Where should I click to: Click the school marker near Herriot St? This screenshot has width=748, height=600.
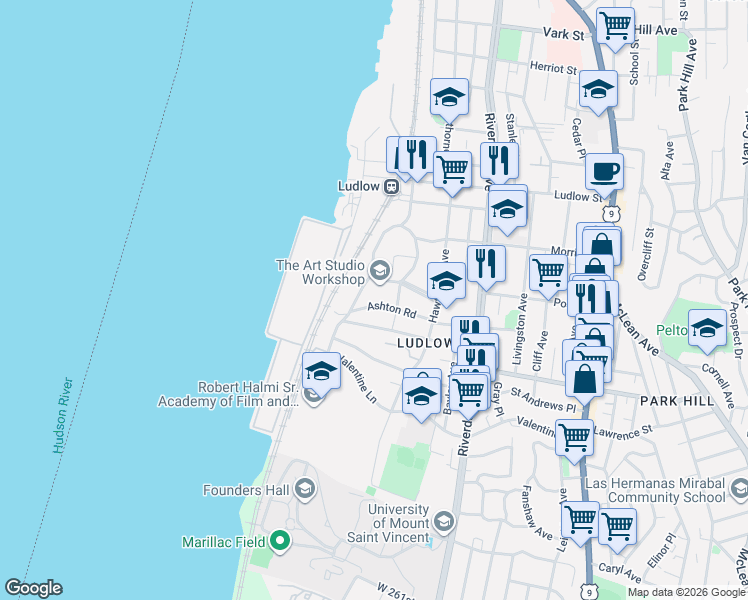(599, 90)
